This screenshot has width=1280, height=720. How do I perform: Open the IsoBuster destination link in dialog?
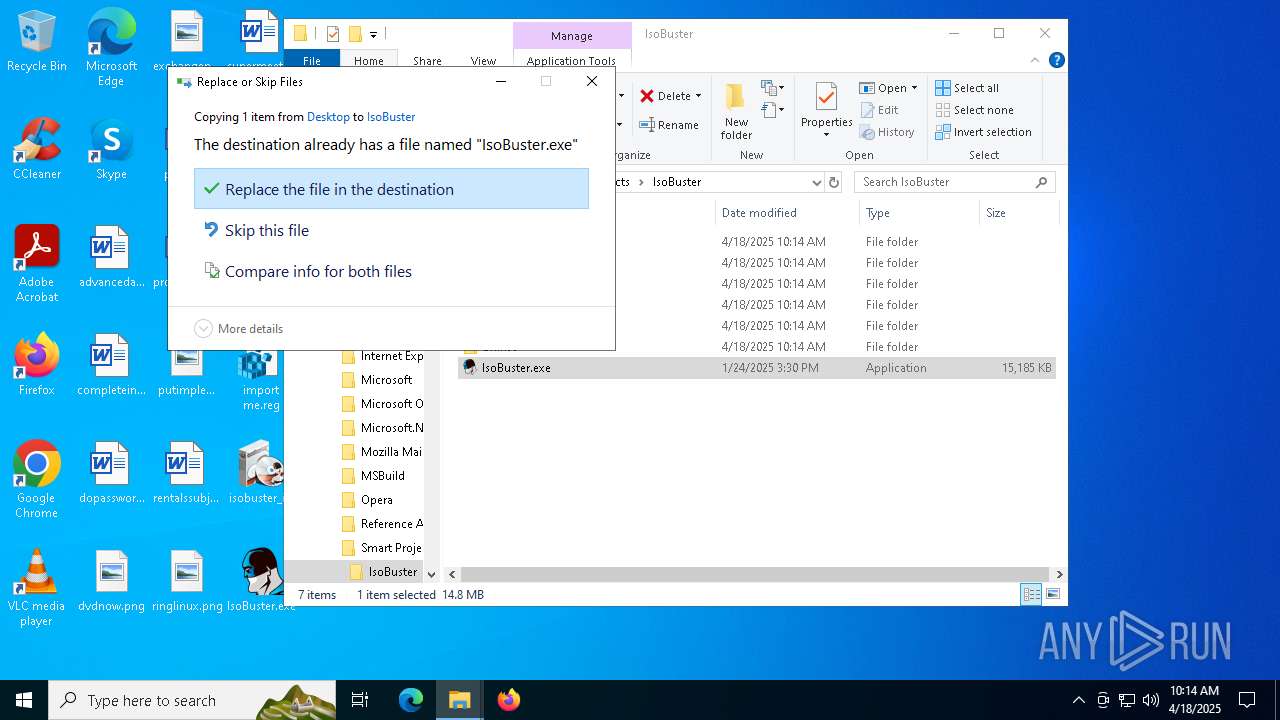click(391, 117)
